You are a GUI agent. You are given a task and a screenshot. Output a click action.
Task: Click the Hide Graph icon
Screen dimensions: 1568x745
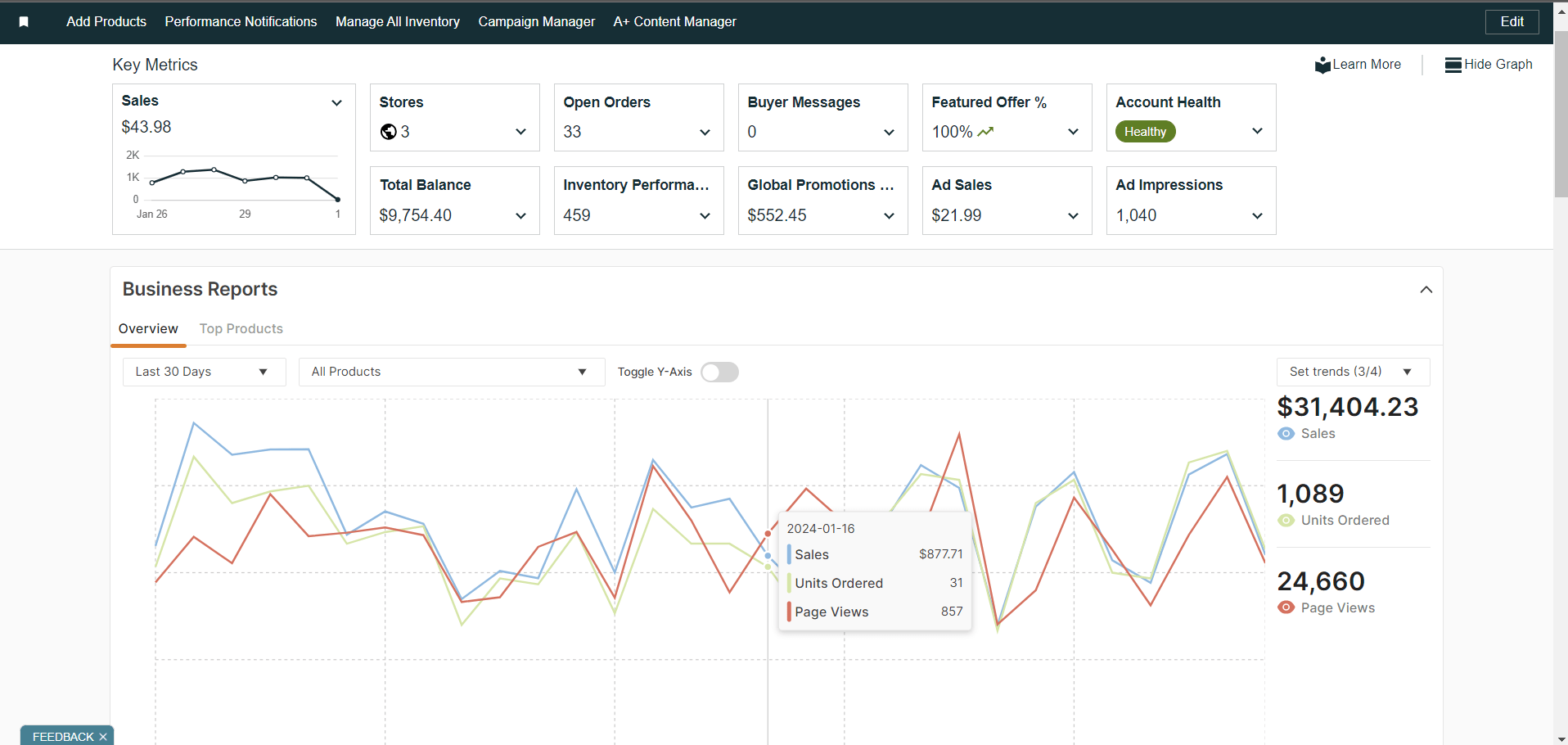tap(1453, 65)
